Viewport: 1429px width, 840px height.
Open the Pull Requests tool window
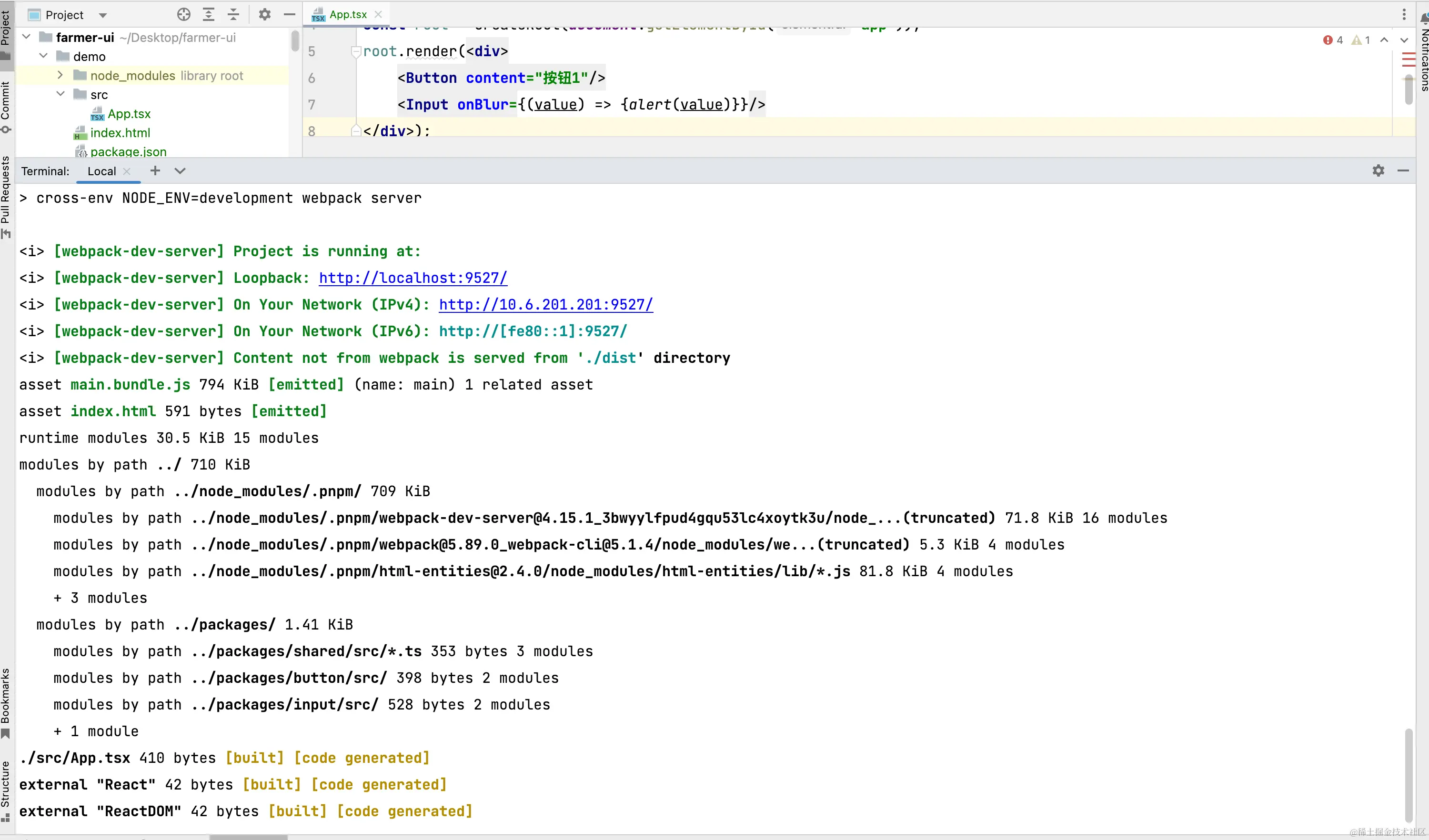click(x=6, y=197)
